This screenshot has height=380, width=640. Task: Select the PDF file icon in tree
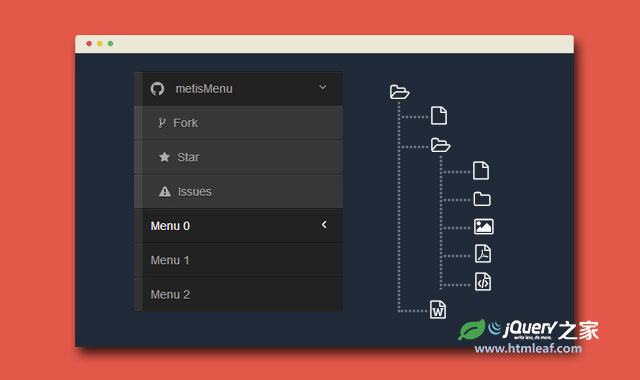coord(483,253)
